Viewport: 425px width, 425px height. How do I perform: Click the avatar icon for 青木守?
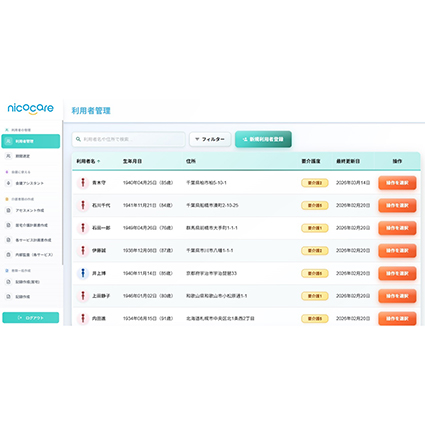pos(83,183)
